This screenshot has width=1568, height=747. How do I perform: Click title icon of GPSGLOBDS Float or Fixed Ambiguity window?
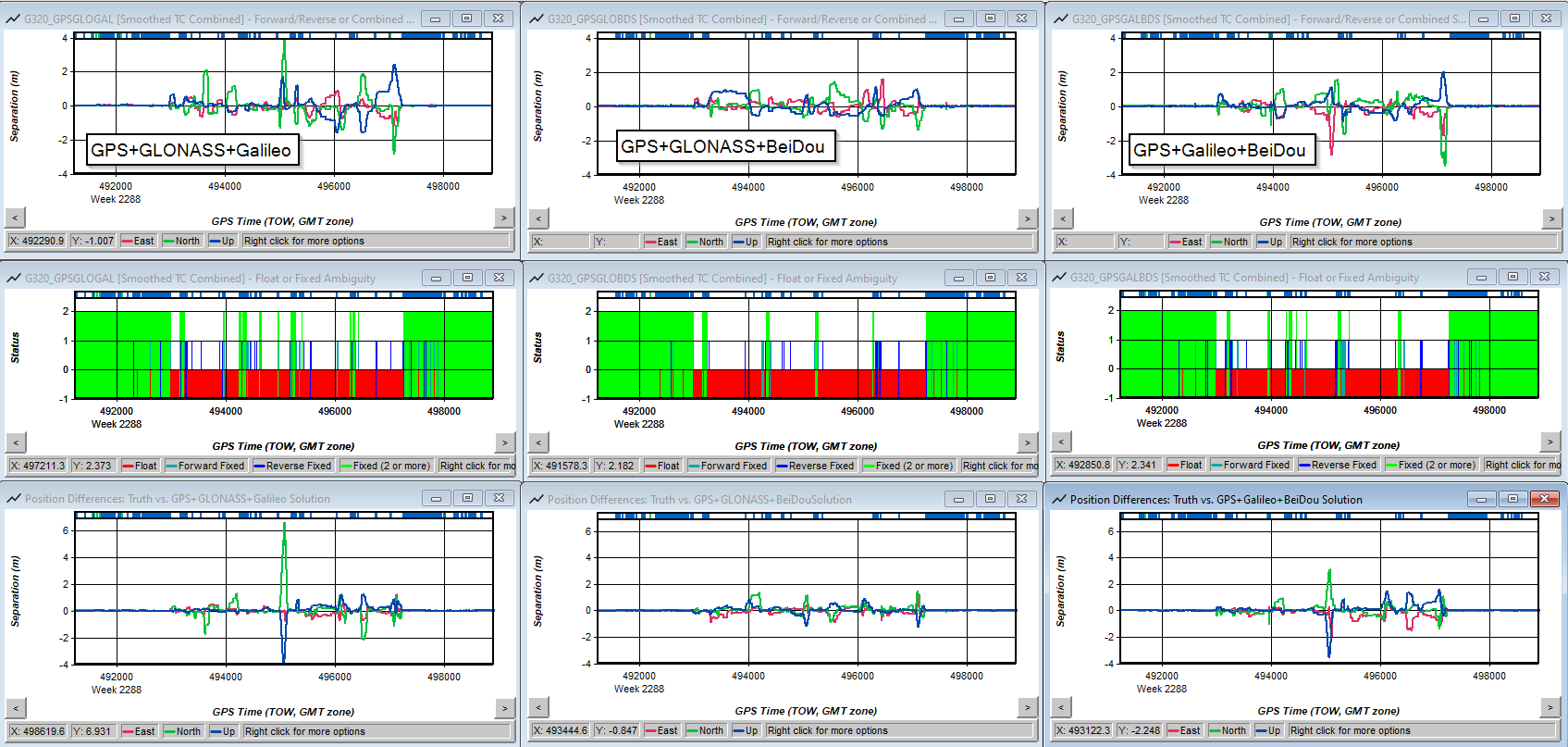537,278
